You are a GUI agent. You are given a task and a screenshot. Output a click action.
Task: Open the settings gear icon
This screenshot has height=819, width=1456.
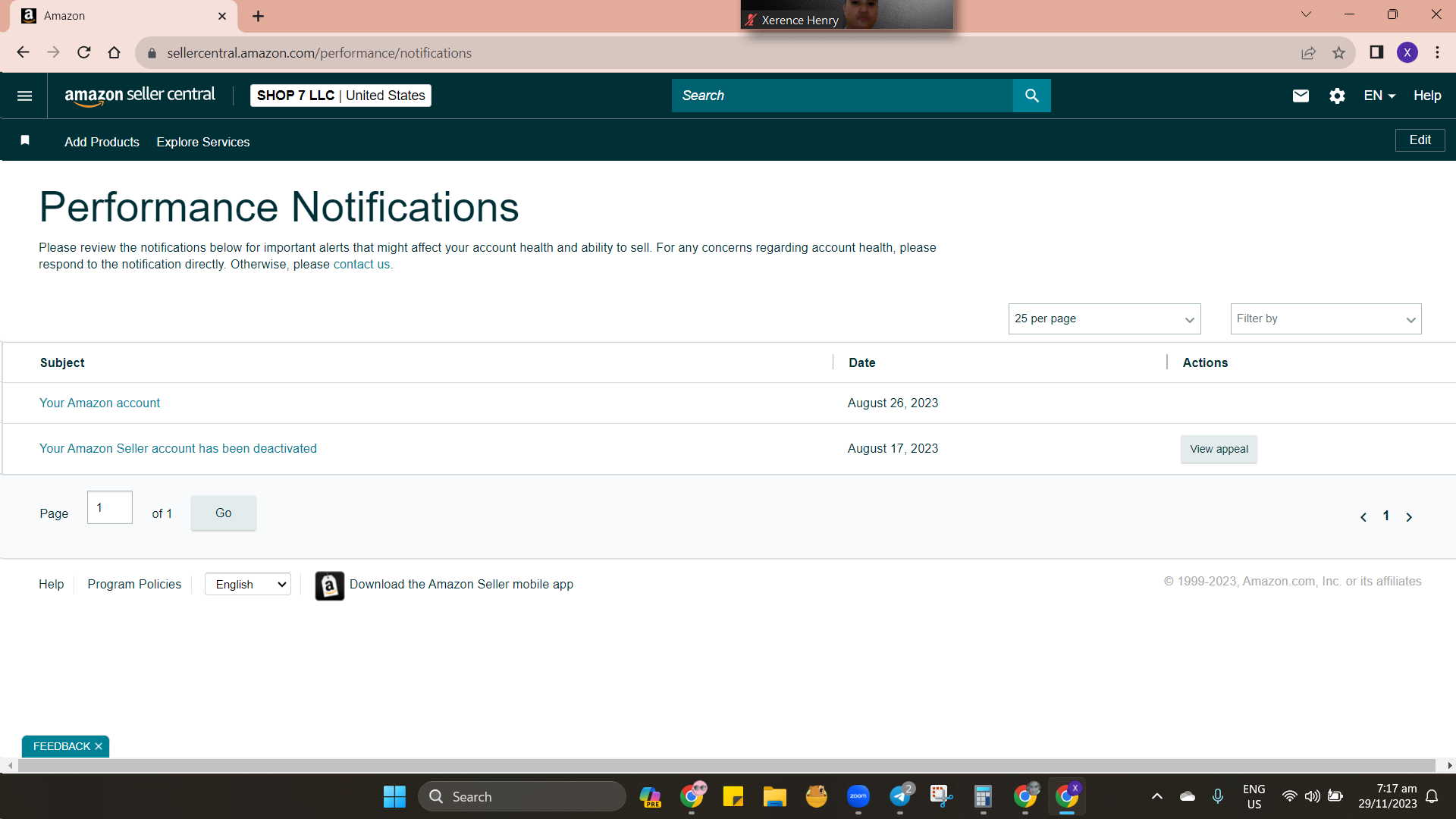pyautogui.click(x=1337, y=96)
